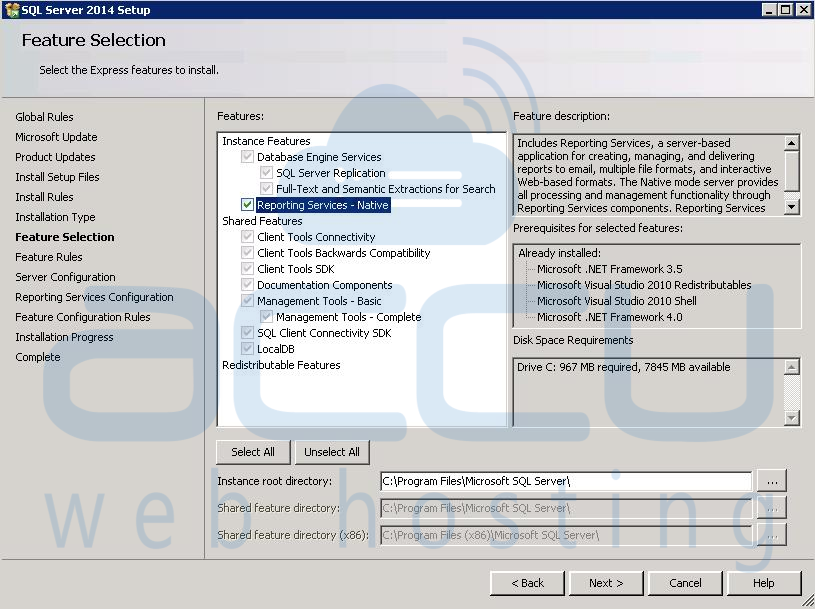
Task: Click the SQL Server Setup title bar icon
Action: (11, 10)
